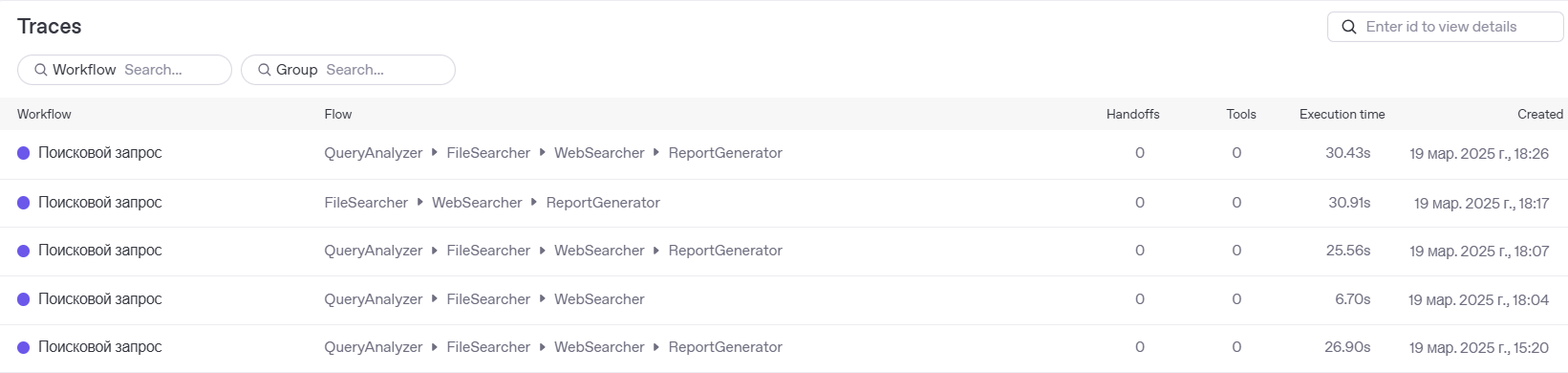Select ReportGenerator in the 15:20 trace flow
This screenshot has width=1568, height=373.
(725, 347)
